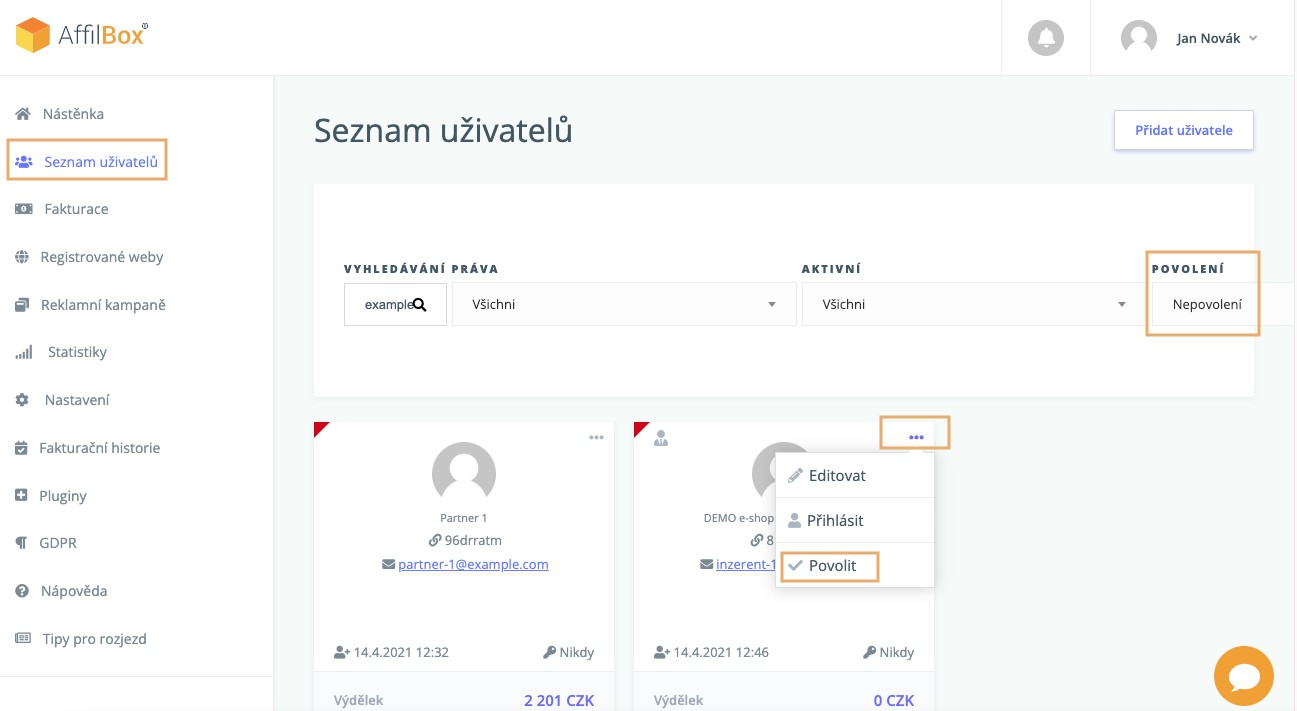Open partner-1@example.com email link
The height and width of the screenshot is (711, 1297).
click(473, 564)
